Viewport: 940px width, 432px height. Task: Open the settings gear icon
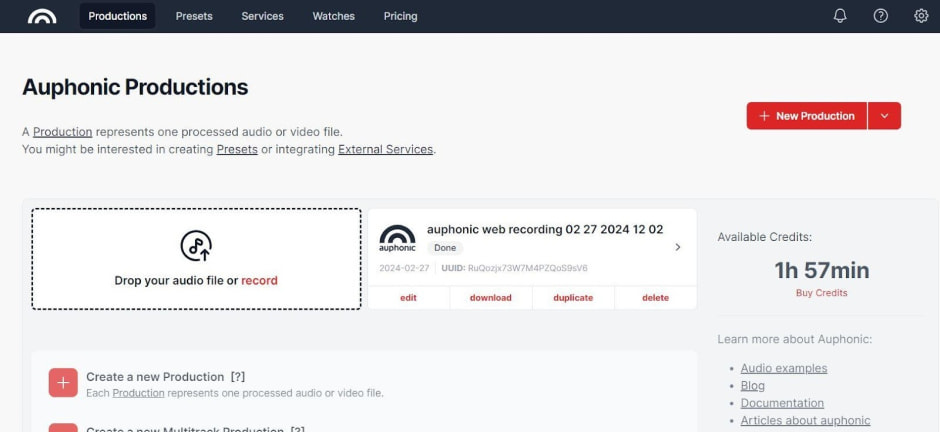click(x=921, y=16)
